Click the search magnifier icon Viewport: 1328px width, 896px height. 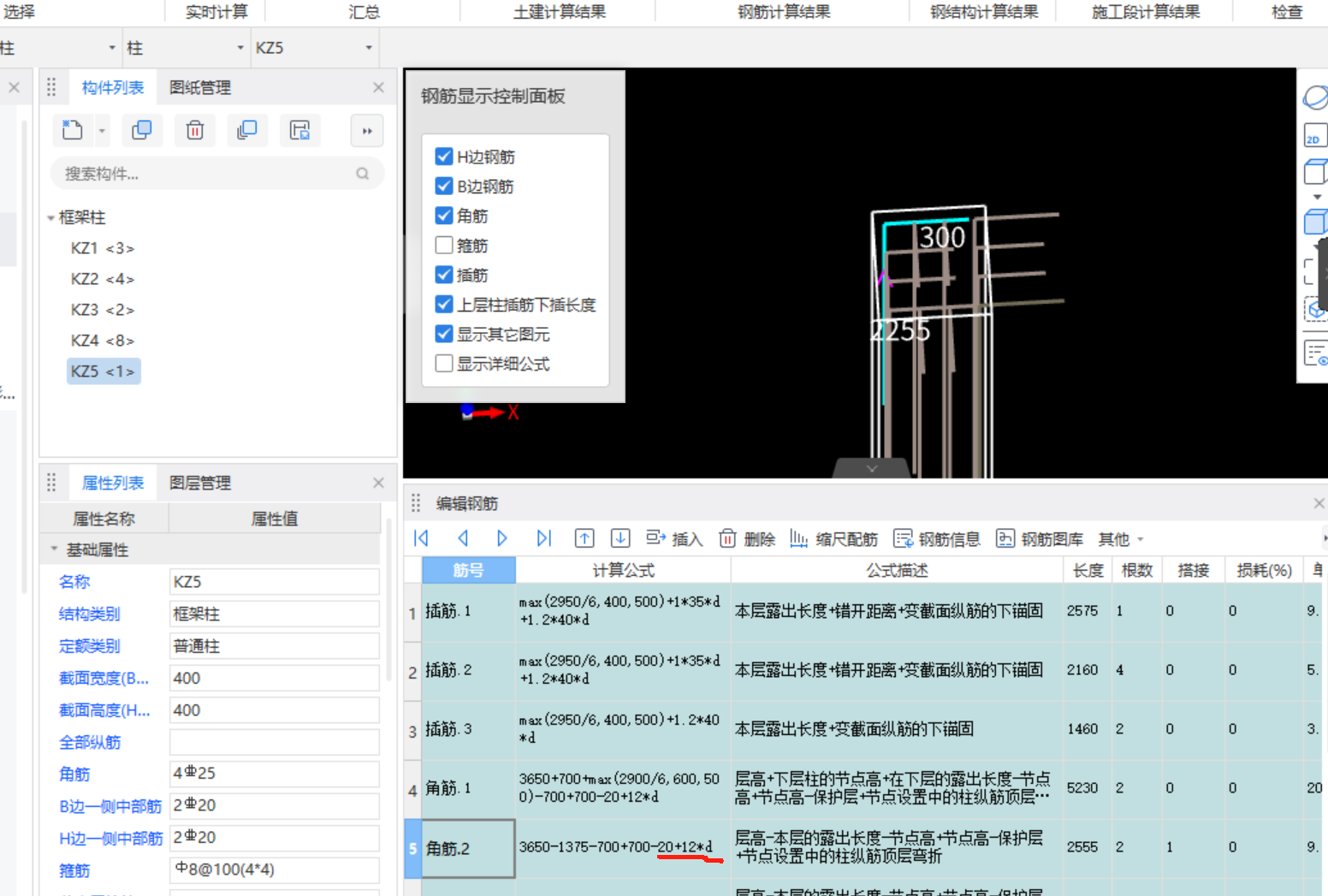(363, 174)
